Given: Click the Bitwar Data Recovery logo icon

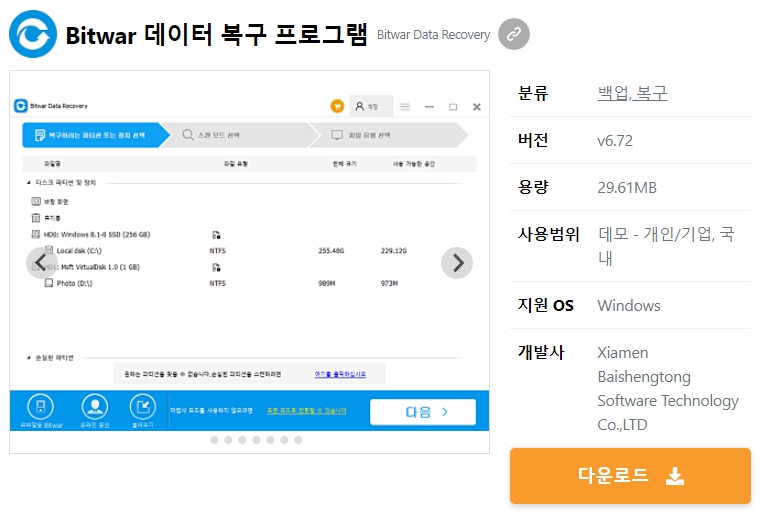Looking at the screenshot, I should coord(33,34).
